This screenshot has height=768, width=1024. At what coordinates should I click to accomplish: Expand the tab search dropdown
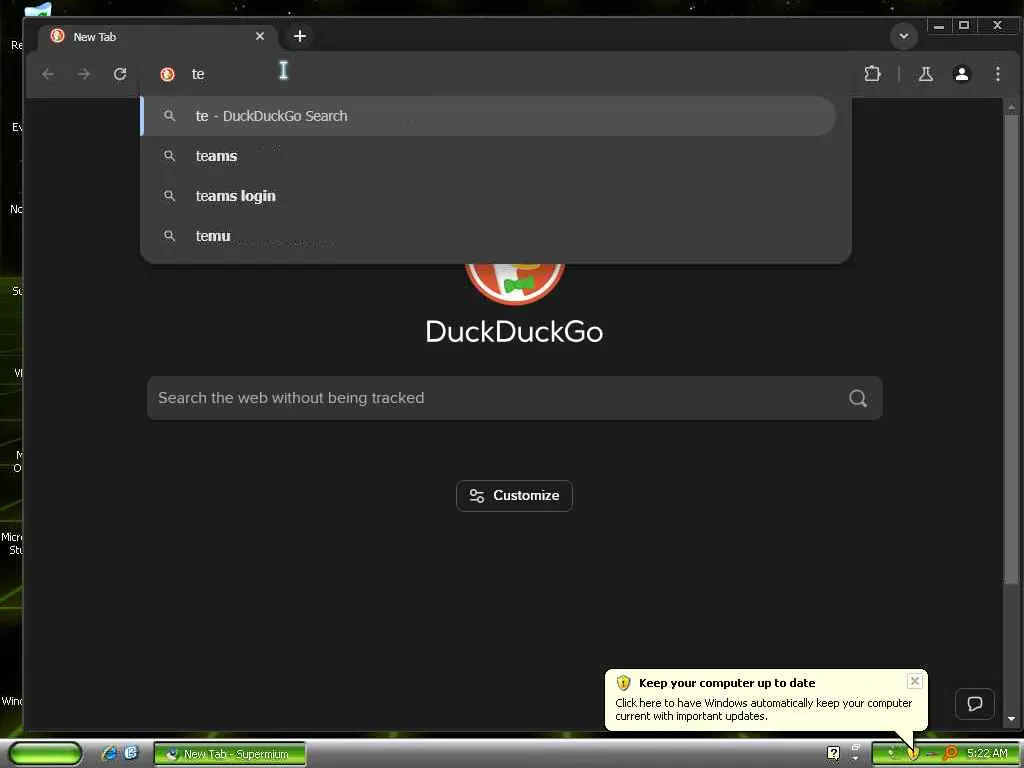pyautogui.click(x=904, y=36)
